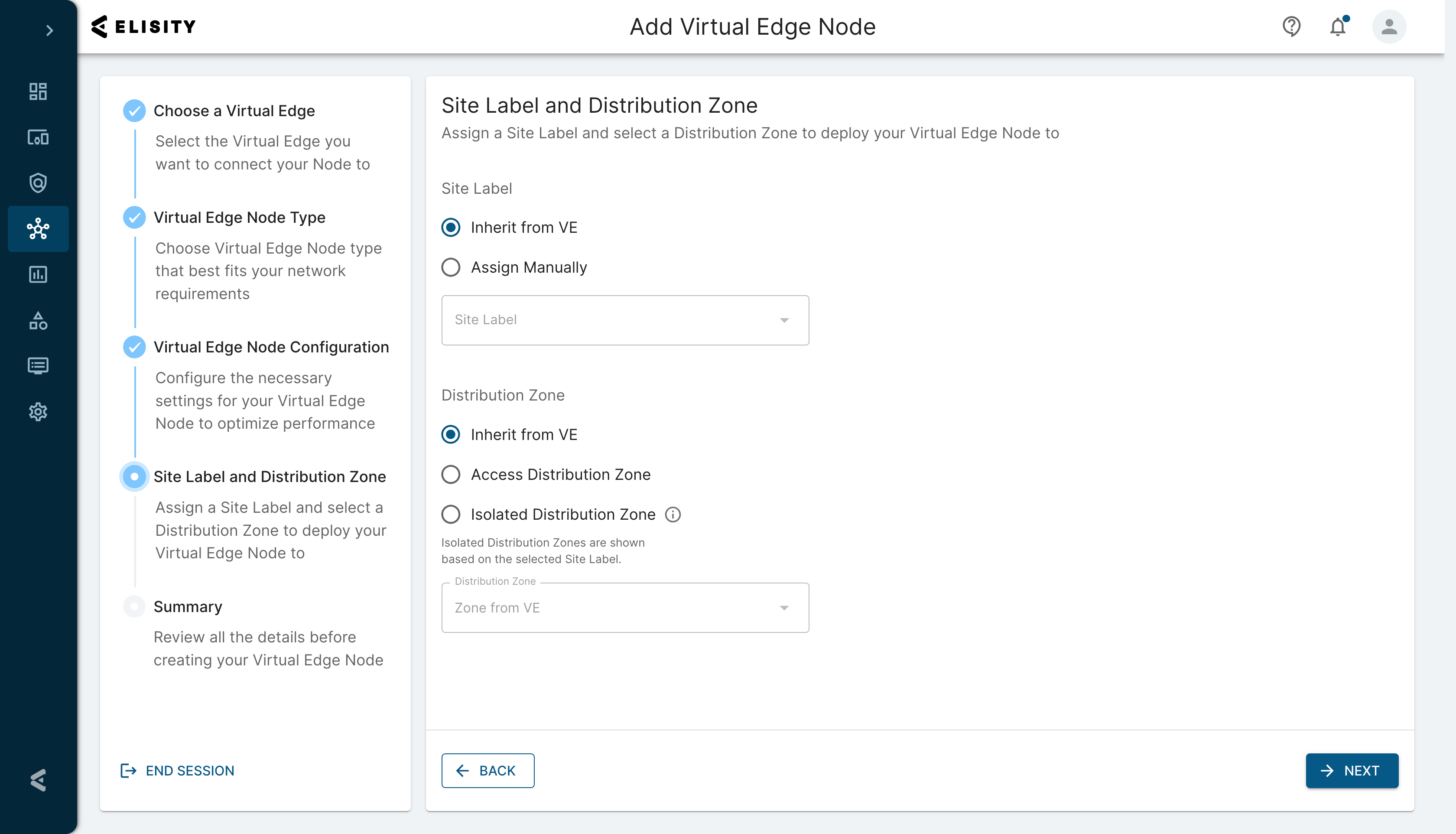Open the notifications bell icon
Image resolution: width=1456 pixels, height=834 pixels.
1337,26
